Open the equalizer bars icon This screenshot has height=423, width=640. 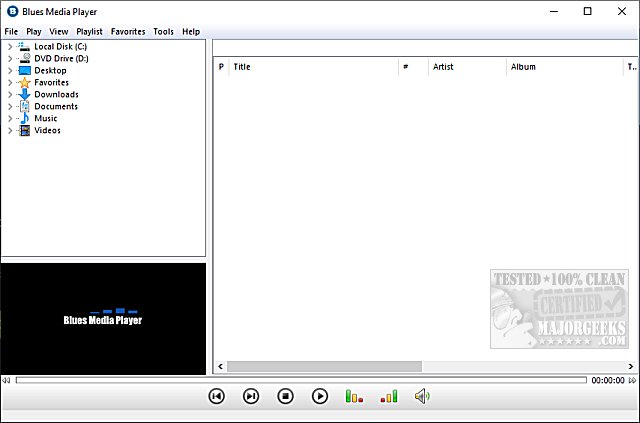pos(354,396)
